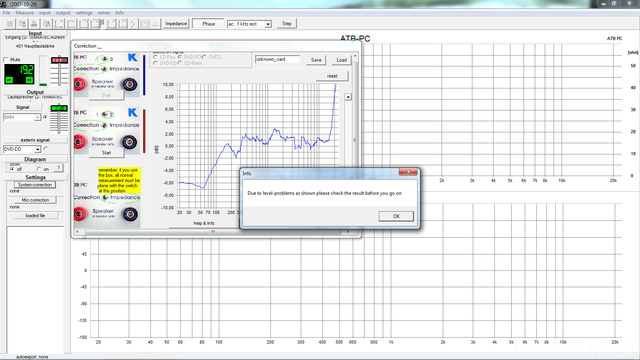640x360 pixels.
Task: Select the CD-Norm radio option
Action: 180,63
